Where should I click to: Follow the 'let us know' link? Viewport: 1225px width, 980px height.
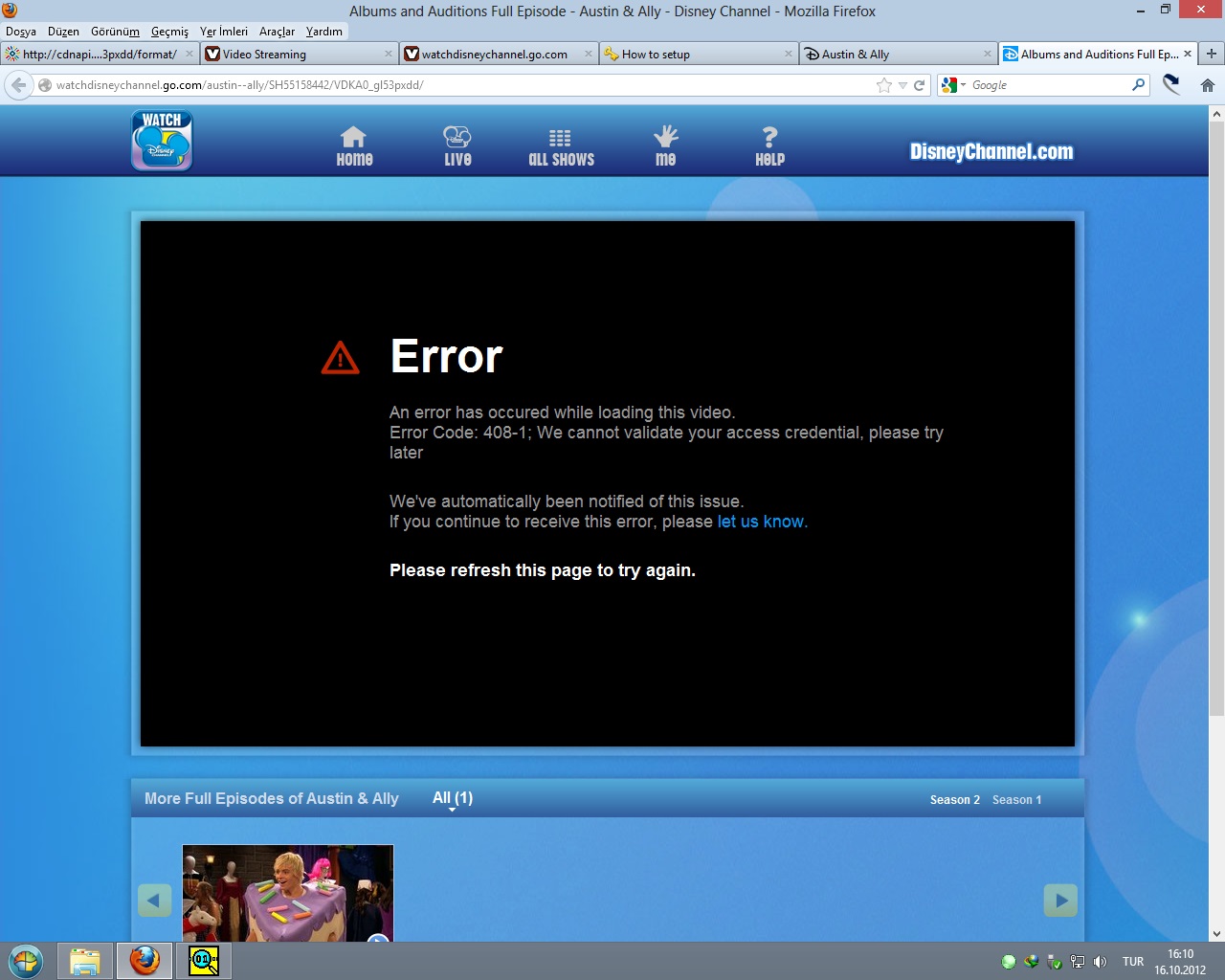(x=761, y=522)
